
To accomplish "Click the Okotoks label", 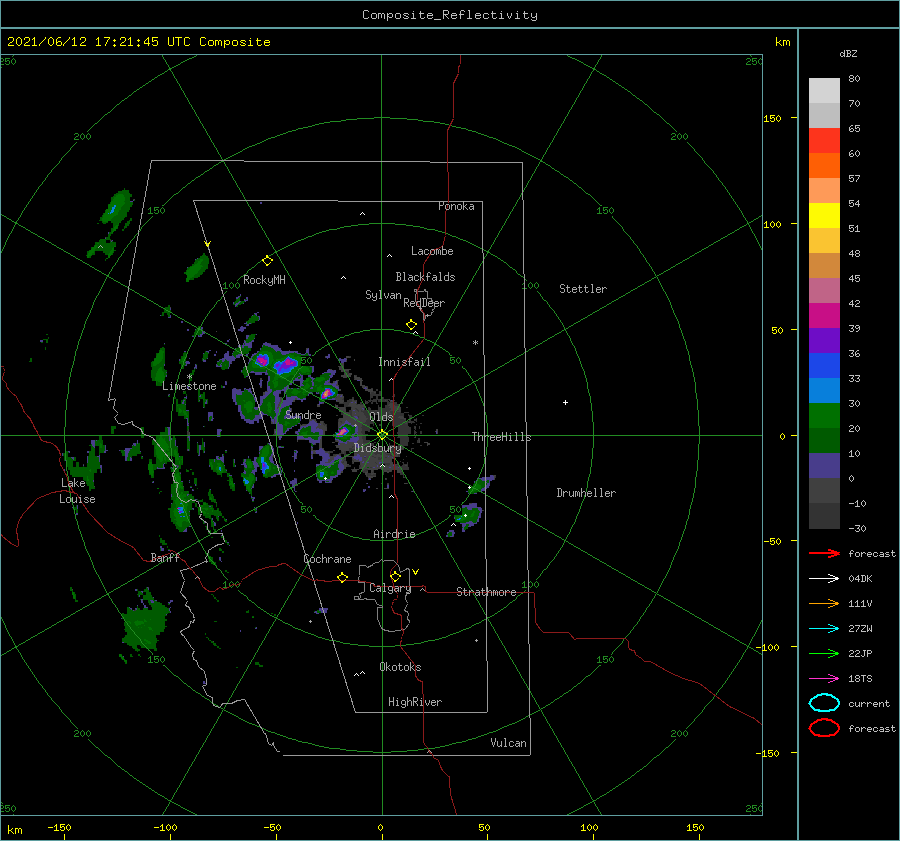I will click(x=400, y=667).
